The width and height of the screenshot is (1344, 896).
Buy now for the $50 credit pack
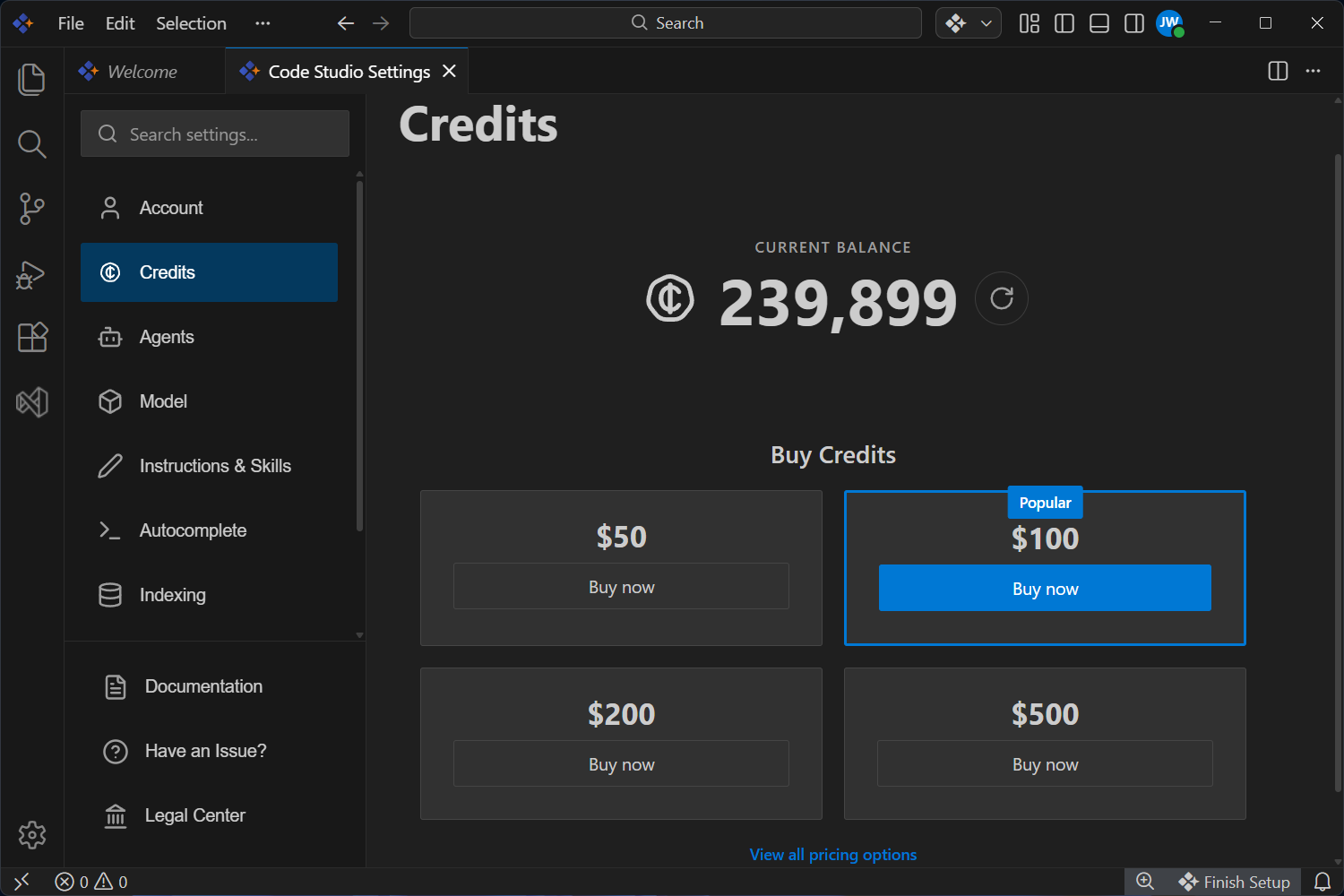click(621, 587)
